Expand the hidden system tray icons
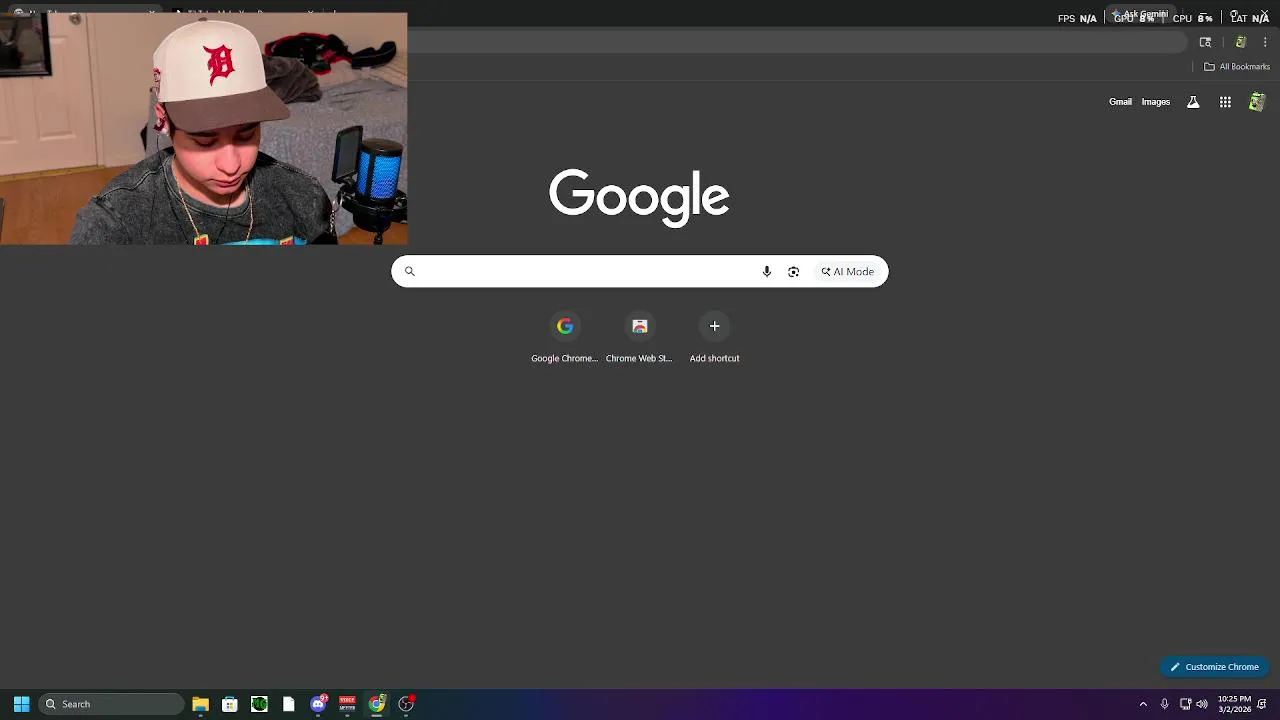This screenshot has width=1280, height=720. click(1143, 704)
